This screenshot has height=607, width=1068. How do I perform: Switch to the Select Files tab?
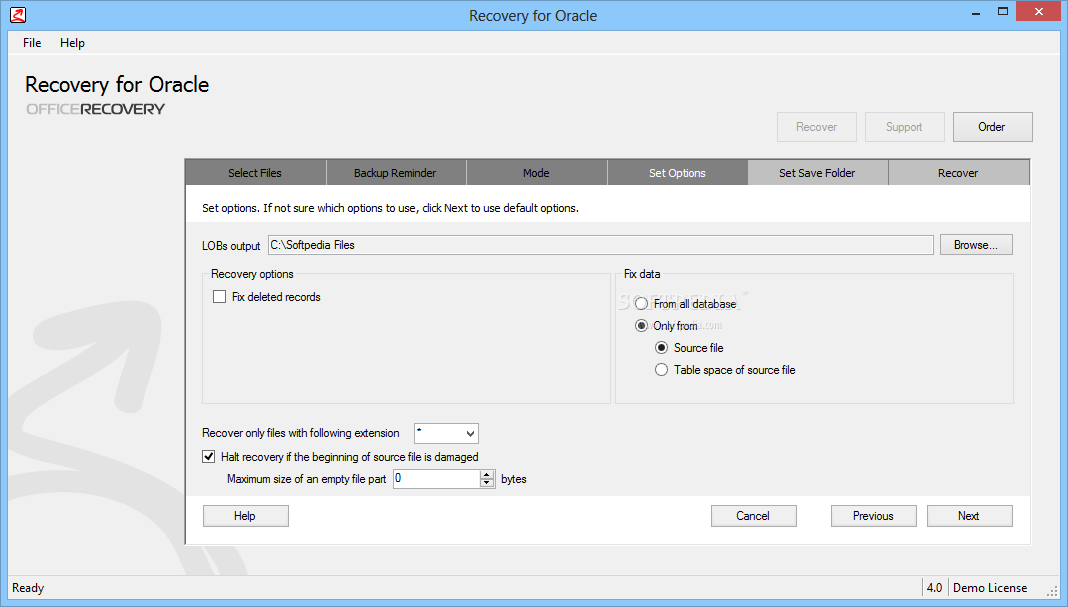pyautogui.click(x=255, y=173)
